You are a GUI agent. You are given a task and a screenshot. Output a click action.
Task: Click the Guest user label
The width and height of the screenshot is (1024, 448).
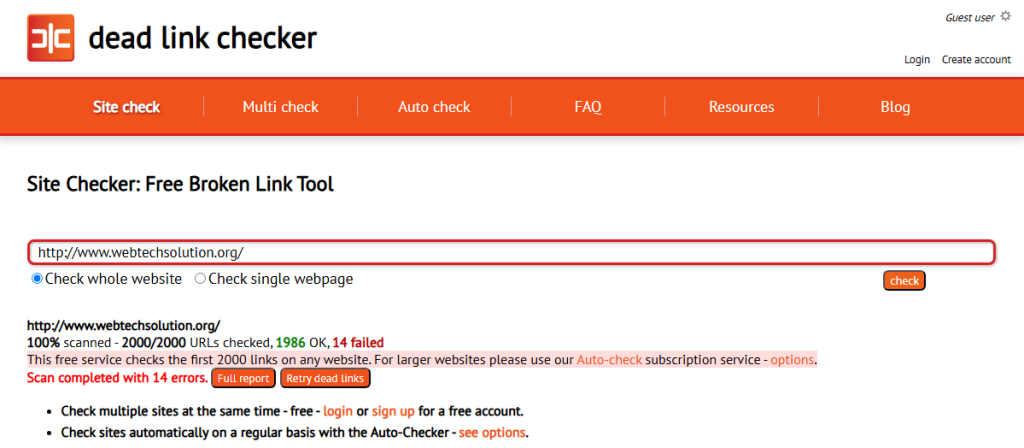point(970,18)
